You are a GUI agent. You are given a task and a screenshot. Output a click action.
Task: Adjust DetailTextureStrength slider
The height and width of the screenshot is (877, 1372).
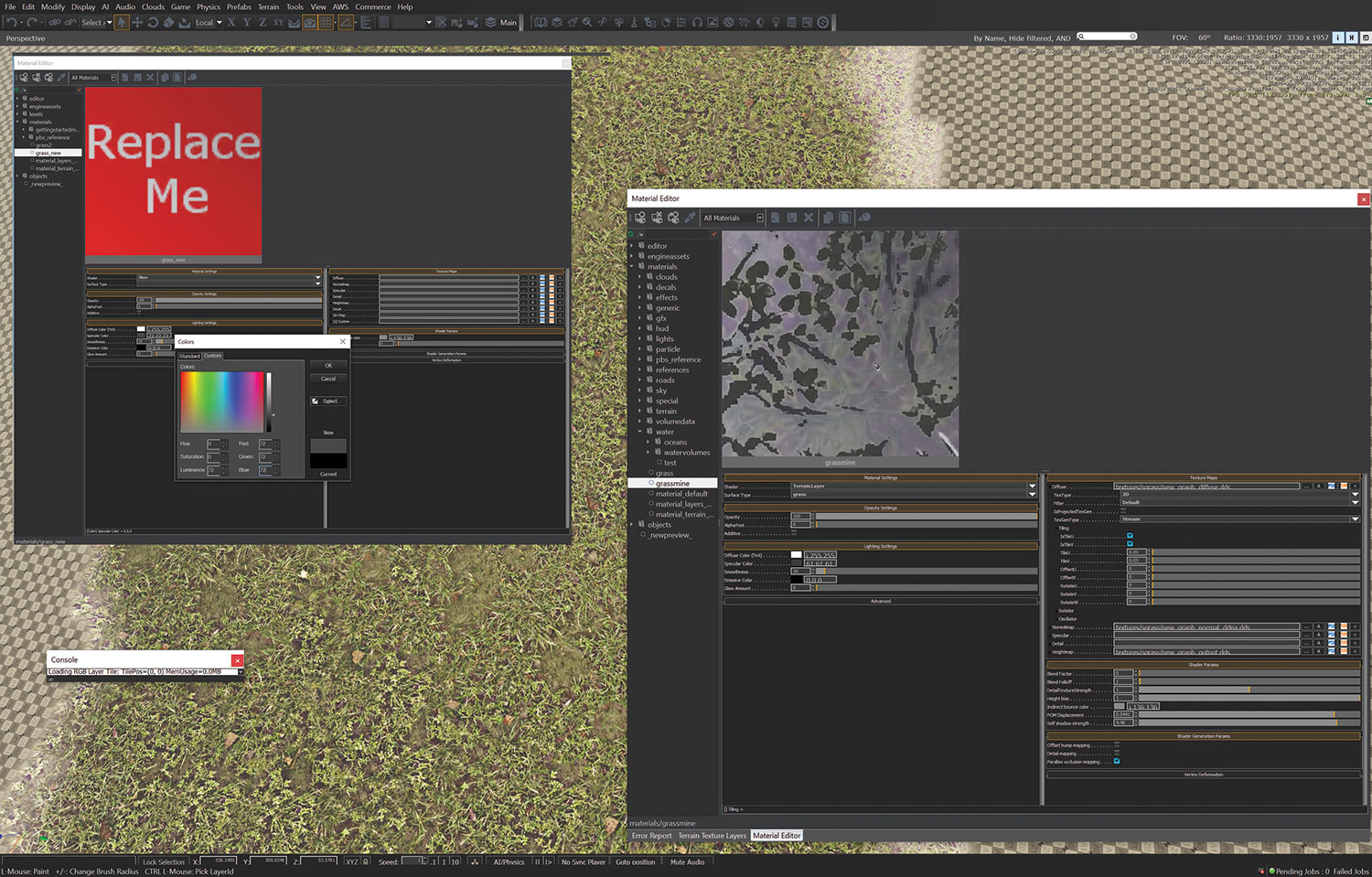[x=1249, y=690]
